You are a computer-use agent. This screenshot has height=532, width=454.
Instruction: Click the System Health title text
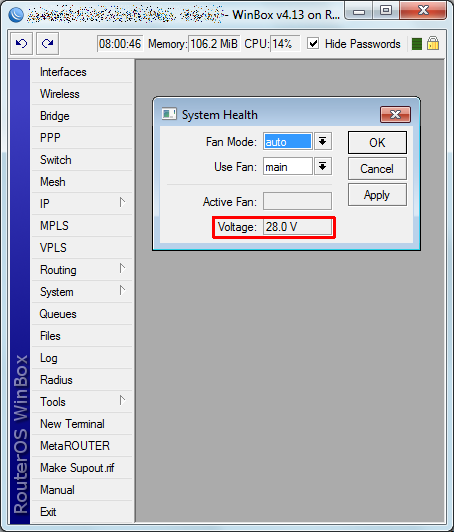[220, 115]
